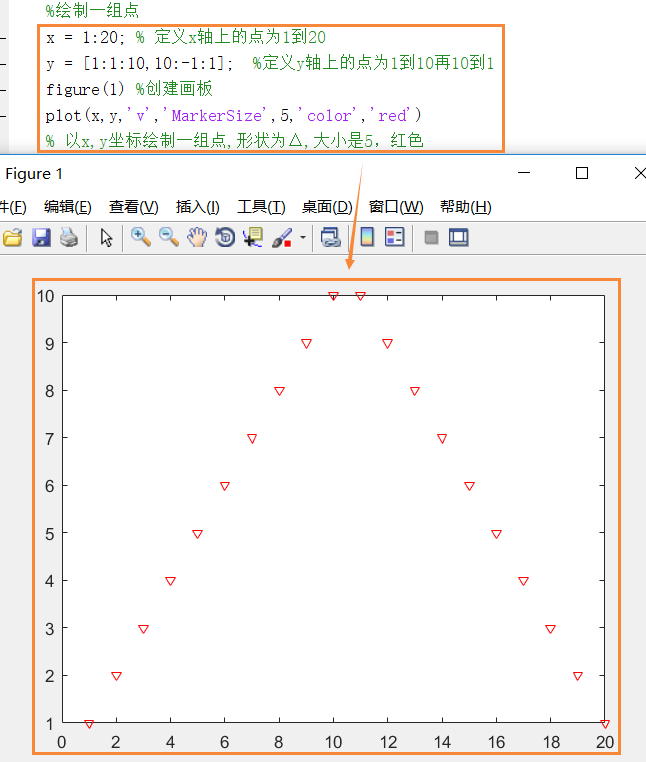The height and width of the screenshot is (762, 646).
Task: Activate the Zoom Out magnifier tool
Action: pos(169,238)
